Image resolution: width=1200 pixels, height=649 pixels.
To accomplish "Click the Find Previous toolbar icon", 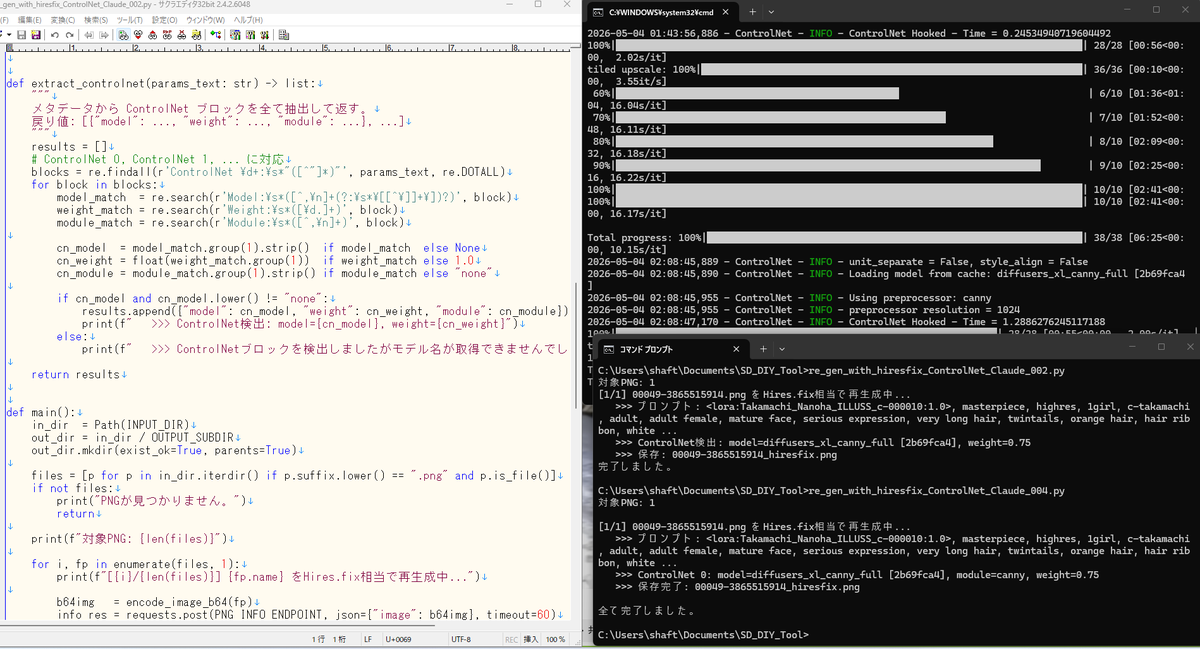I will (150, 34).
